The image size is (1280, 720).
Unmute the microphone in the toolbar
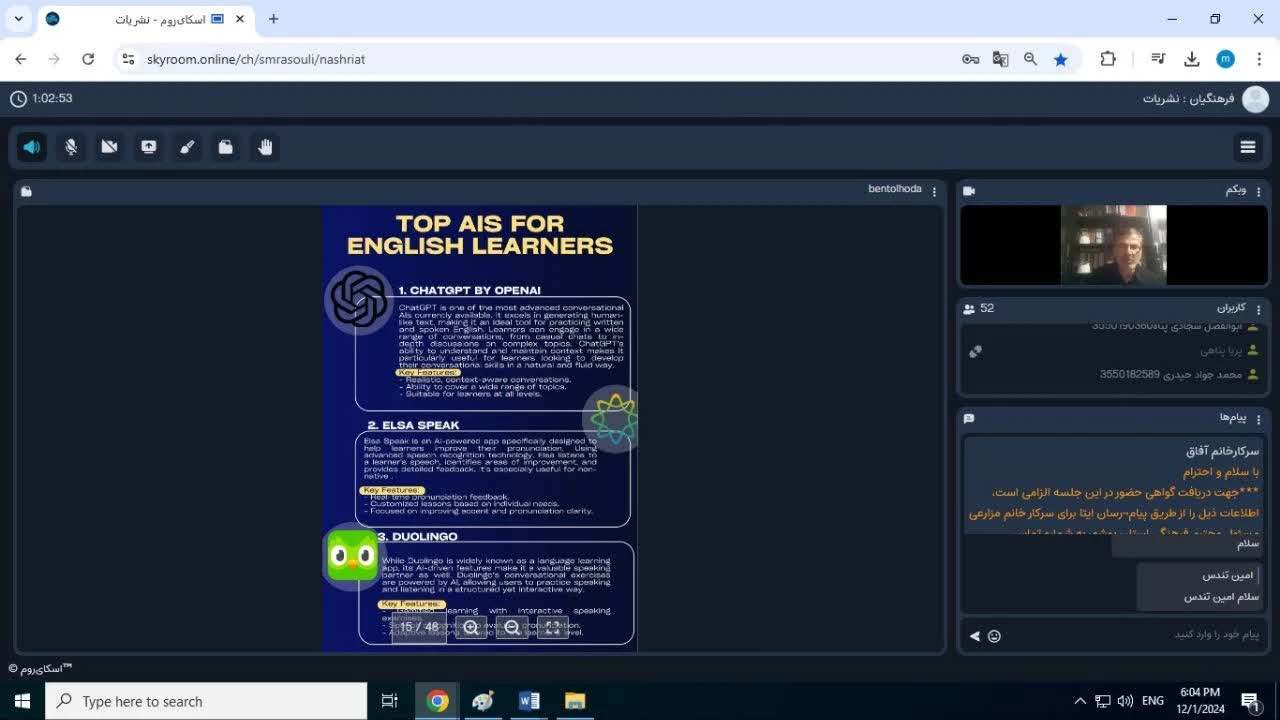tap(71, 147)
